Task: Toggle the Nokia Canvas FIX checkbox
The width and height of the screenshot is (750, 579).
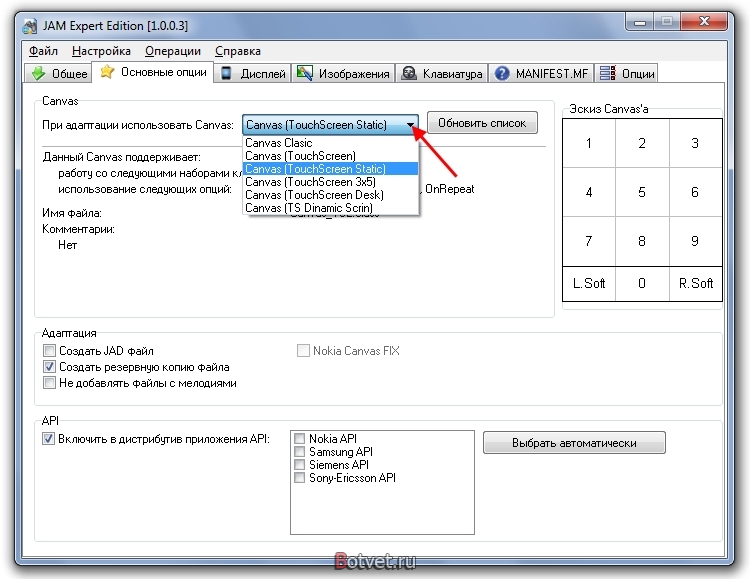Action: pyautogui.click(x=303, y=350)
